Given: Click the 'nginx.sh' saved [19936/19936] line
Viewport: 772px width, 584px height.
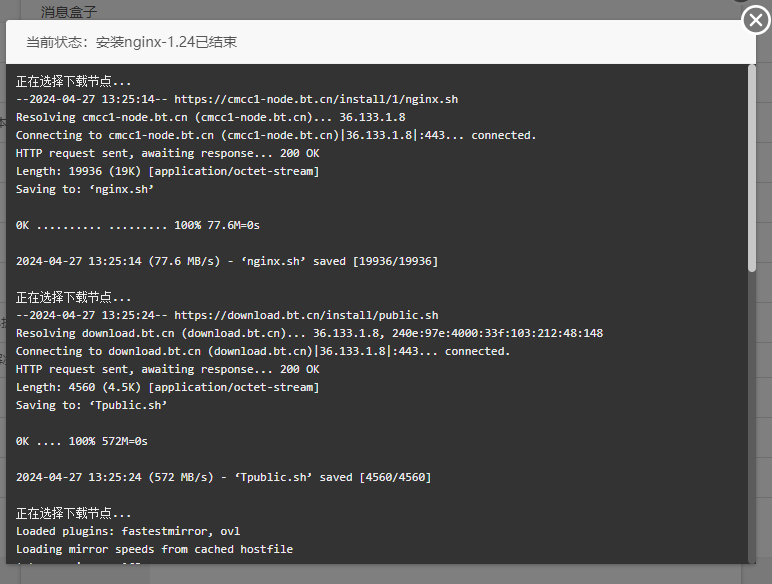Looking at the screenshot, I should 227,261.
